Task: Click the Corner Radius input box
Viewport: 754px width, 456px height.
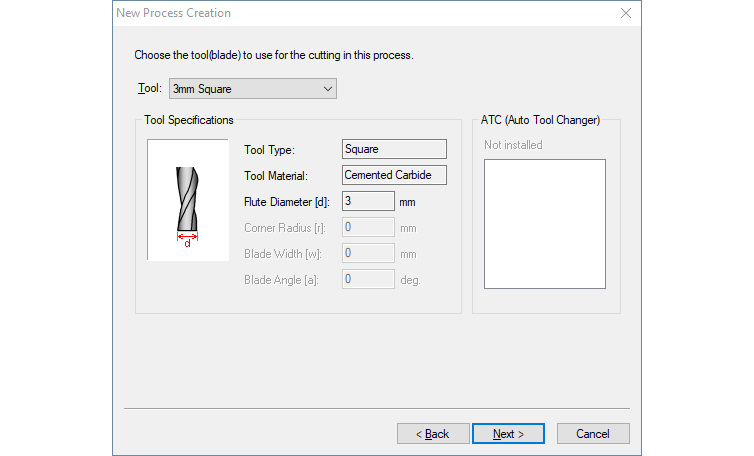Action: [x=367, y=227]
